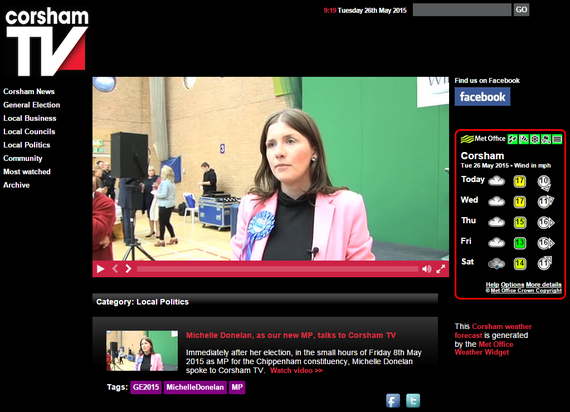Click the GO search button
The image size is (570, 412).
coord(521,10)
